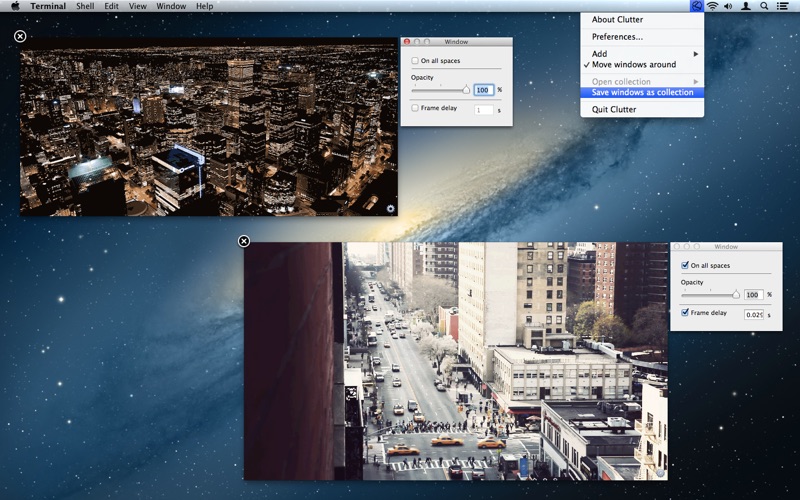800x500 pixels.
Task: Enable On all spaces in upper Window panel
Action: click(416, 61)
